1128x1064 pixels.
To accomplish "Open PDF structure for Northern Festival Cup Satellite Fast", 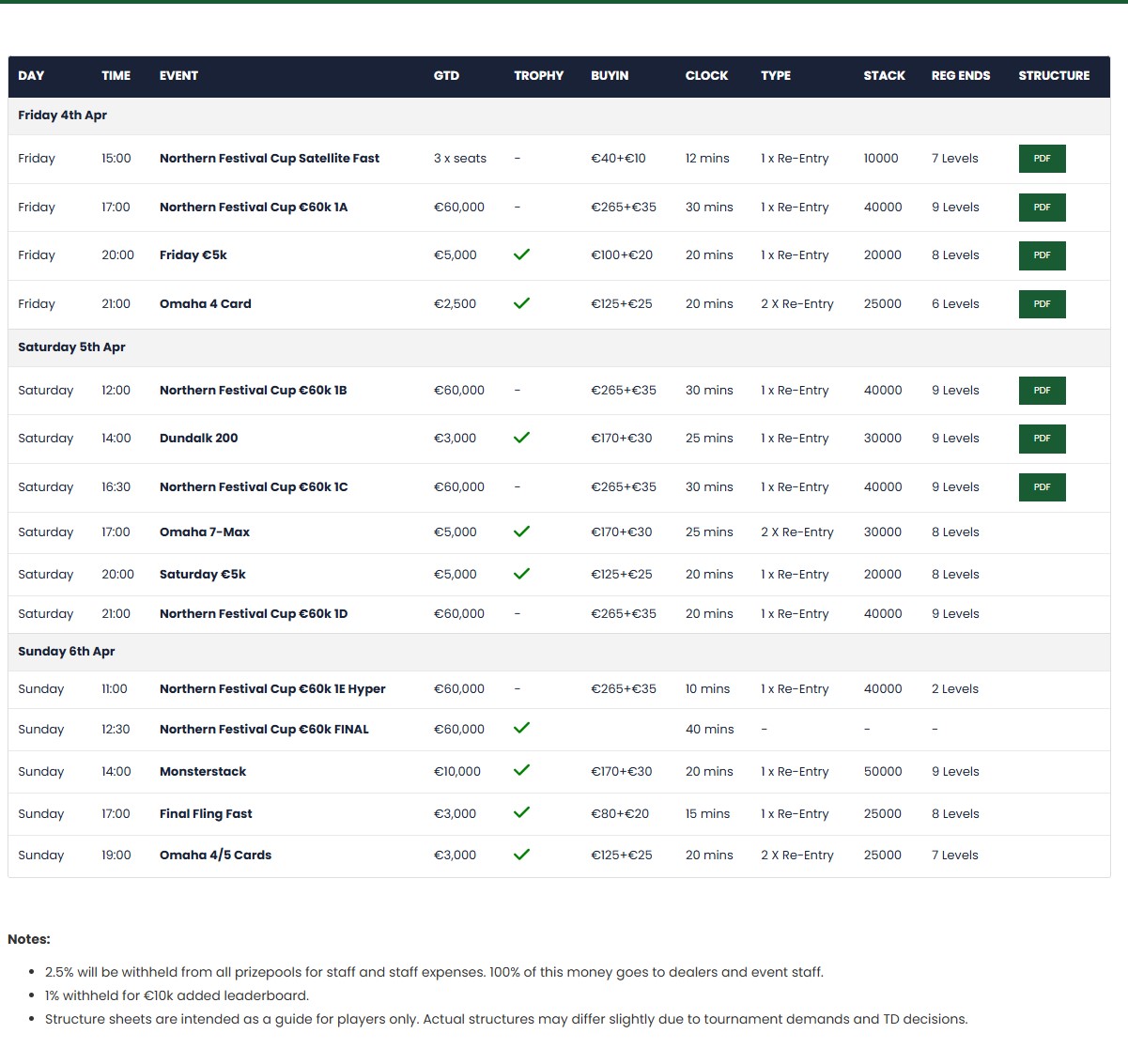I will 1042,159.
